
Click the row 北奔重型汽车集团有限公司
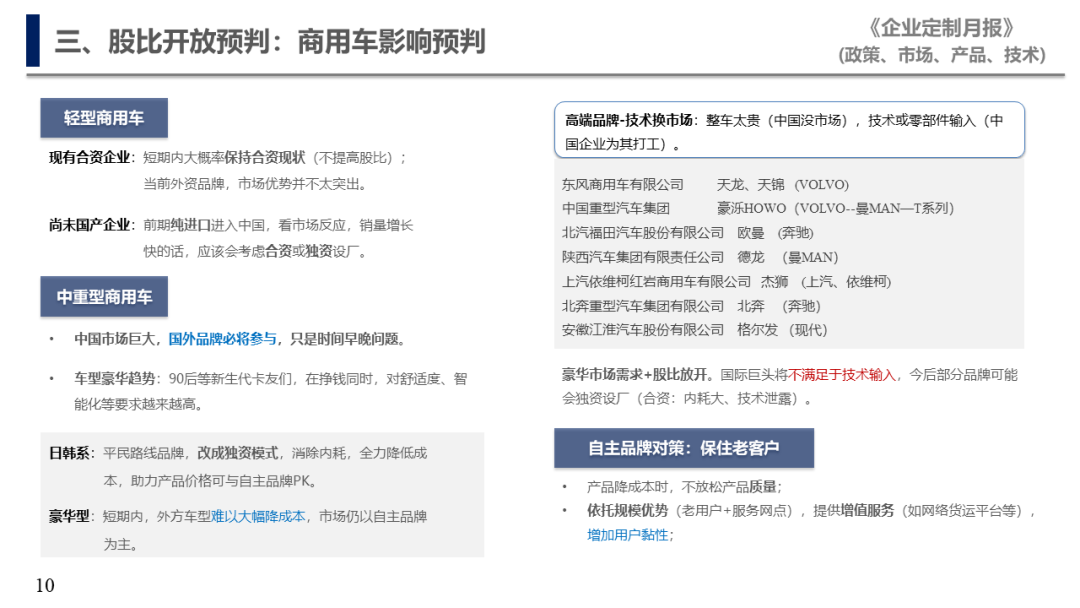point(643,306)
